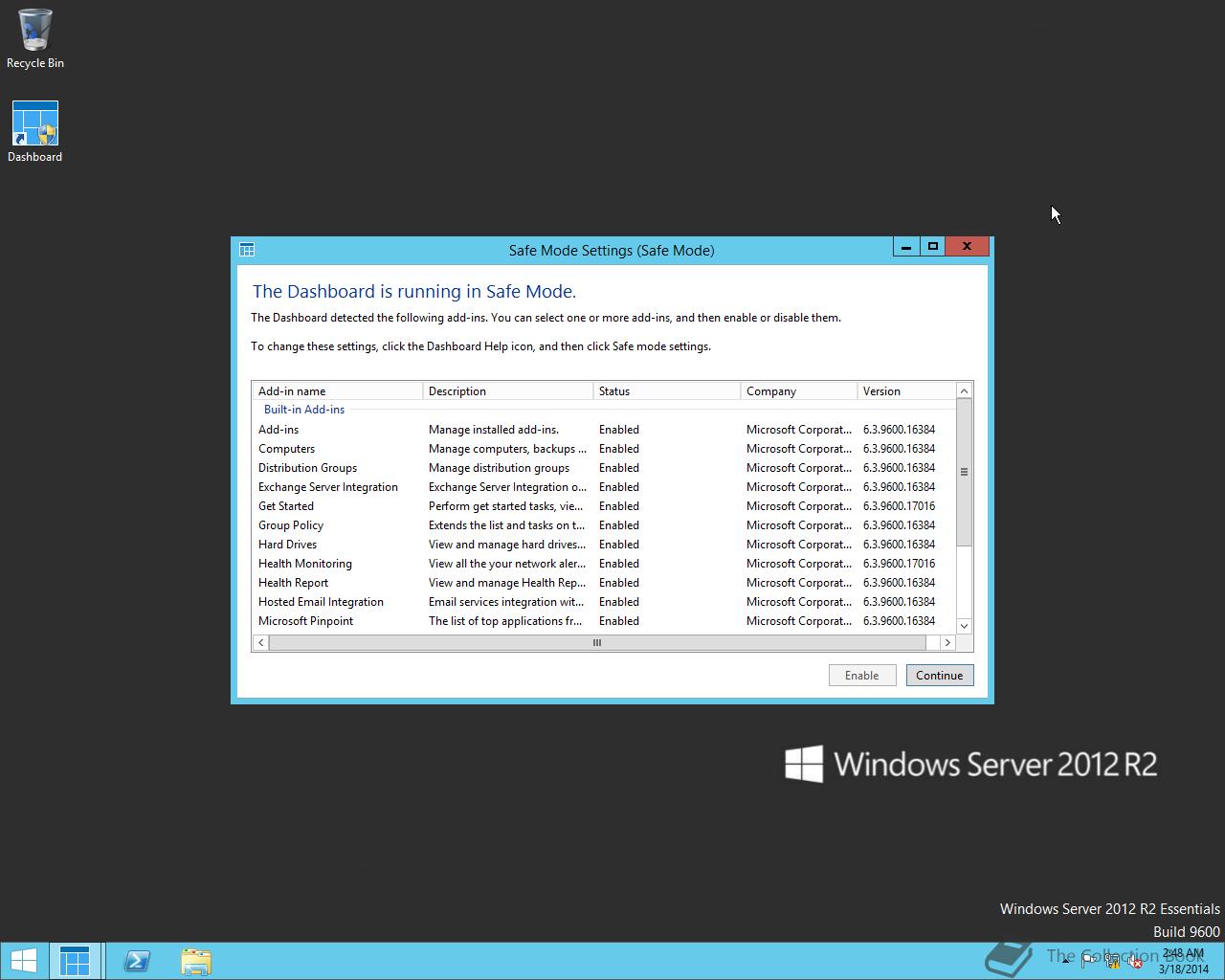1225x980 pixels.
Task: Sort by the Status column header
Action: click(667, 390)
